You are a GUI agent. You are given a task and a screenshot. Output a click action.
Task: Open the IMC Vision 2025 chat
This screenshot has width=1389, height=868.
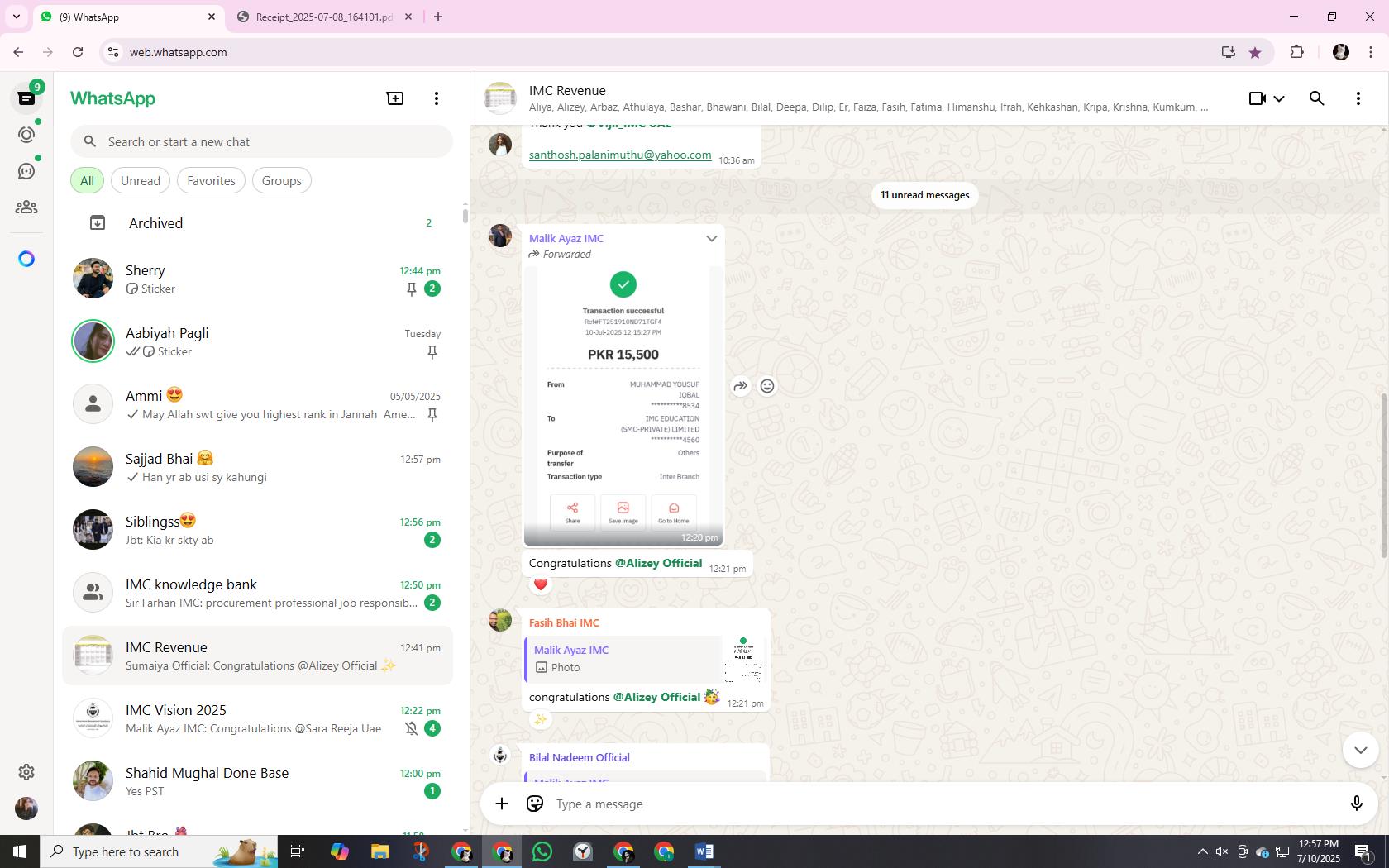point(258,719)
